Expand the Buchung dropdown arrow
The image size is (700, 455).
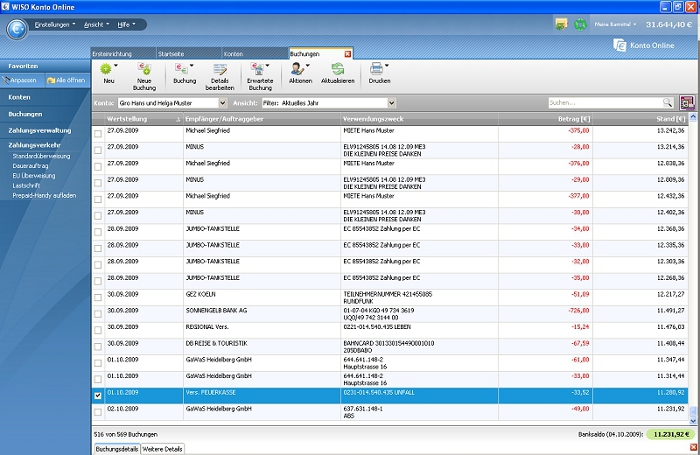pyautogui.click(x=192, y=66)
